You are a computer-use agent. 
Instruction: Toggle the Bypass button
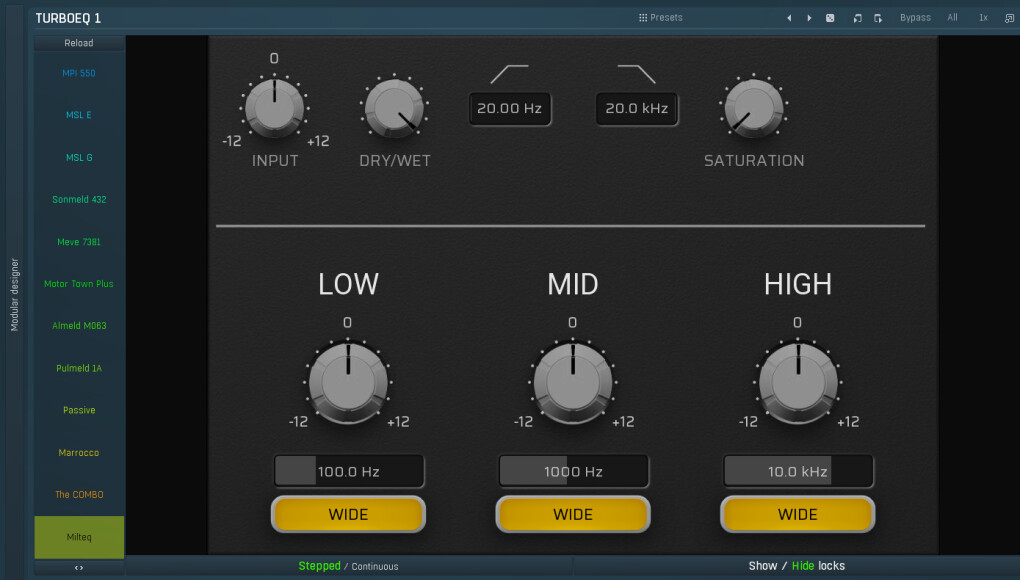[x=915, y=18]
